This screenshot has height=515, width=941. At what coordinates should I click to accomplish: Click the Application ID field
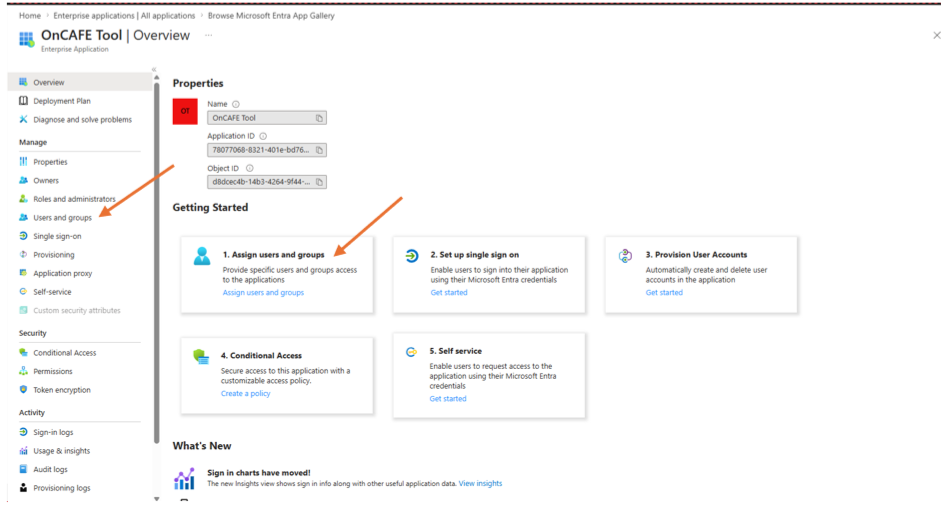(267, 150)
